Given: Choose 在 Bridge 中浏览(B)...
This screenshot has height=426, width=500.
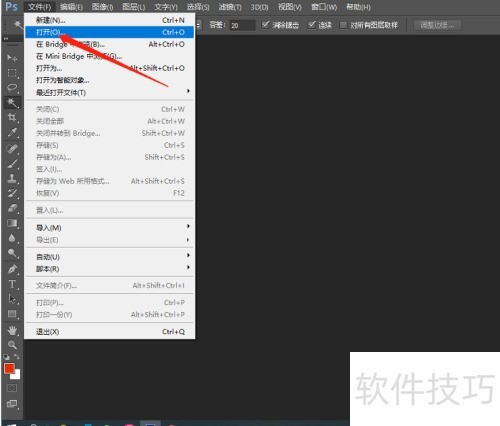Looking at the screenshot, I should (x=109, y=44).
